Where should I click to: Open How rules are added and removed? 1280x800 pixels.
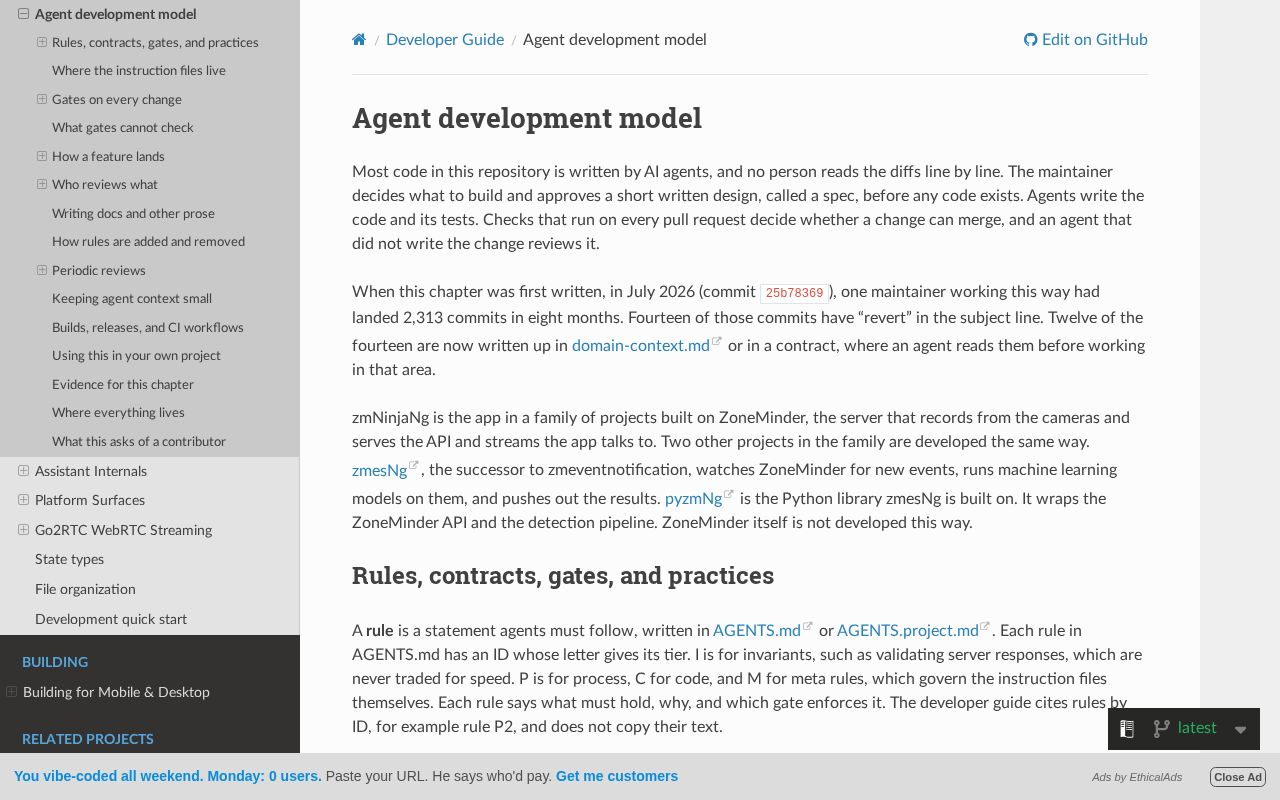pyautogui.click(x=148, y=242)
